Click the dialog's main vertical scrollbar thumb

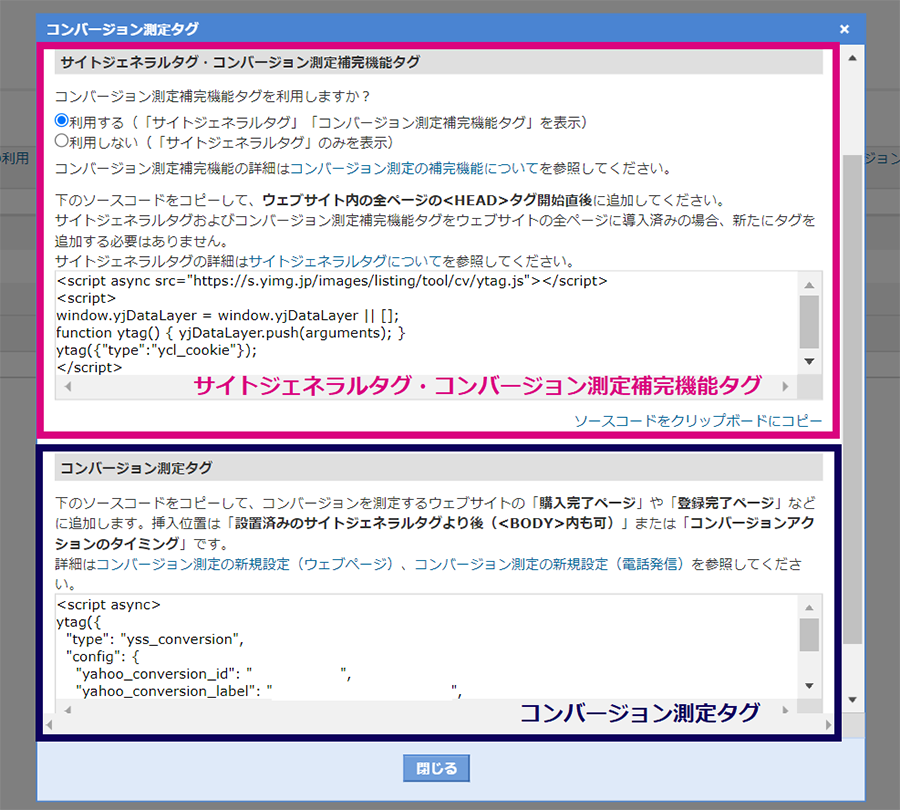tap(853, 399)
